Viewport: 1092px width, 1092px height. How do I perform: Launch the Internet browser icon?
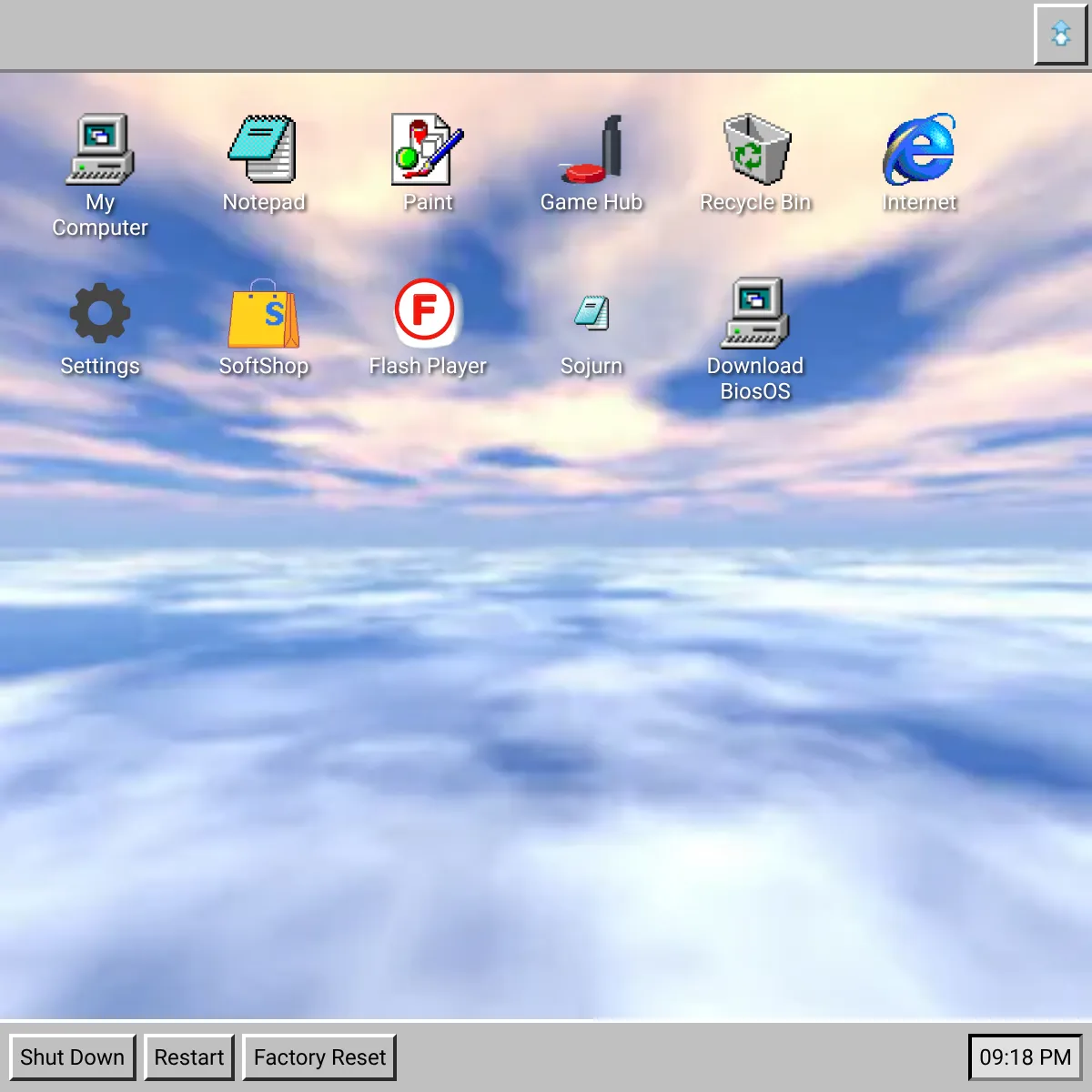(x=919, y=149)
